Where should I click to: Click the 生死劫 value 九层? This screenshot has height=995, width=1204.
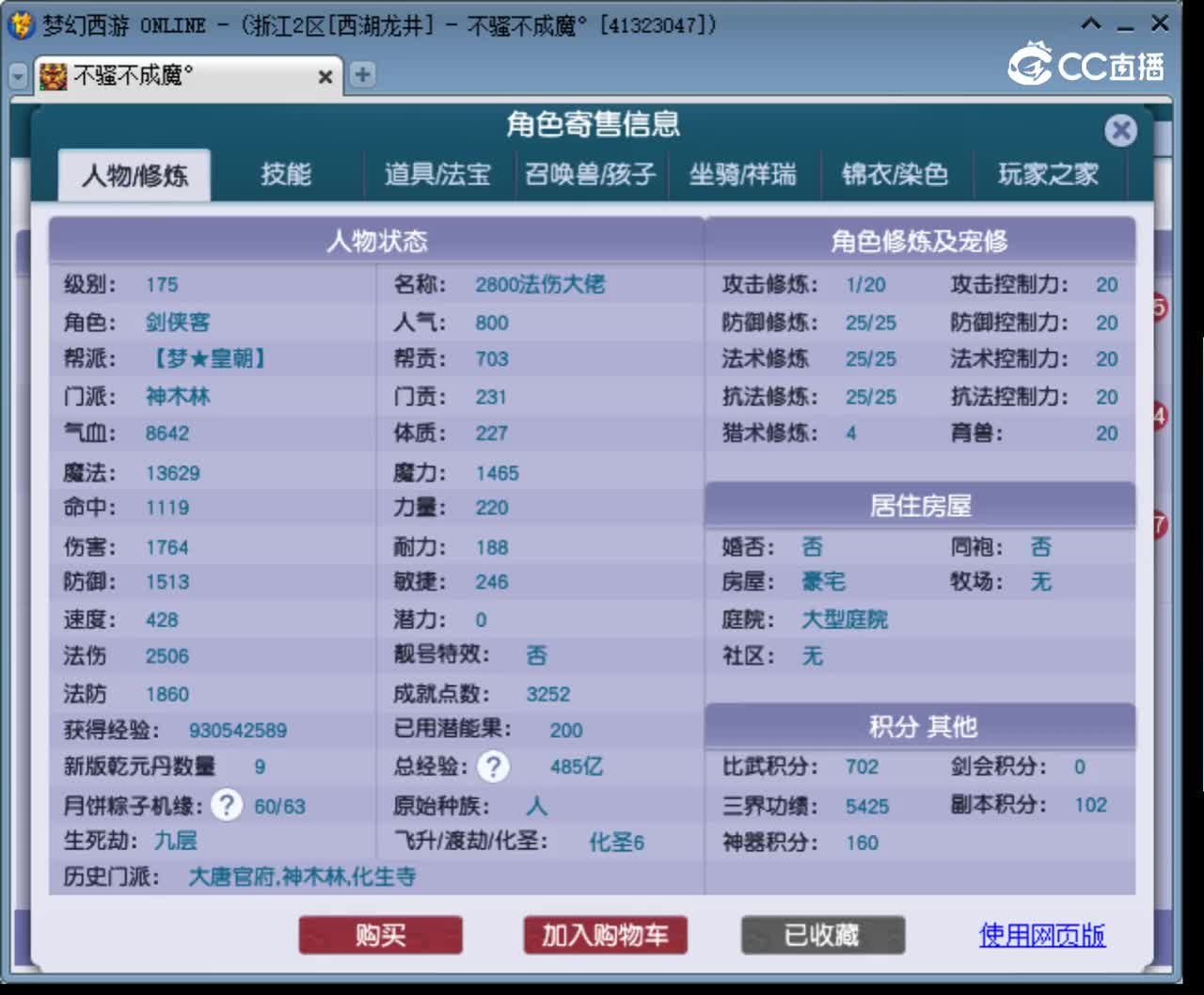coord(176,841)
